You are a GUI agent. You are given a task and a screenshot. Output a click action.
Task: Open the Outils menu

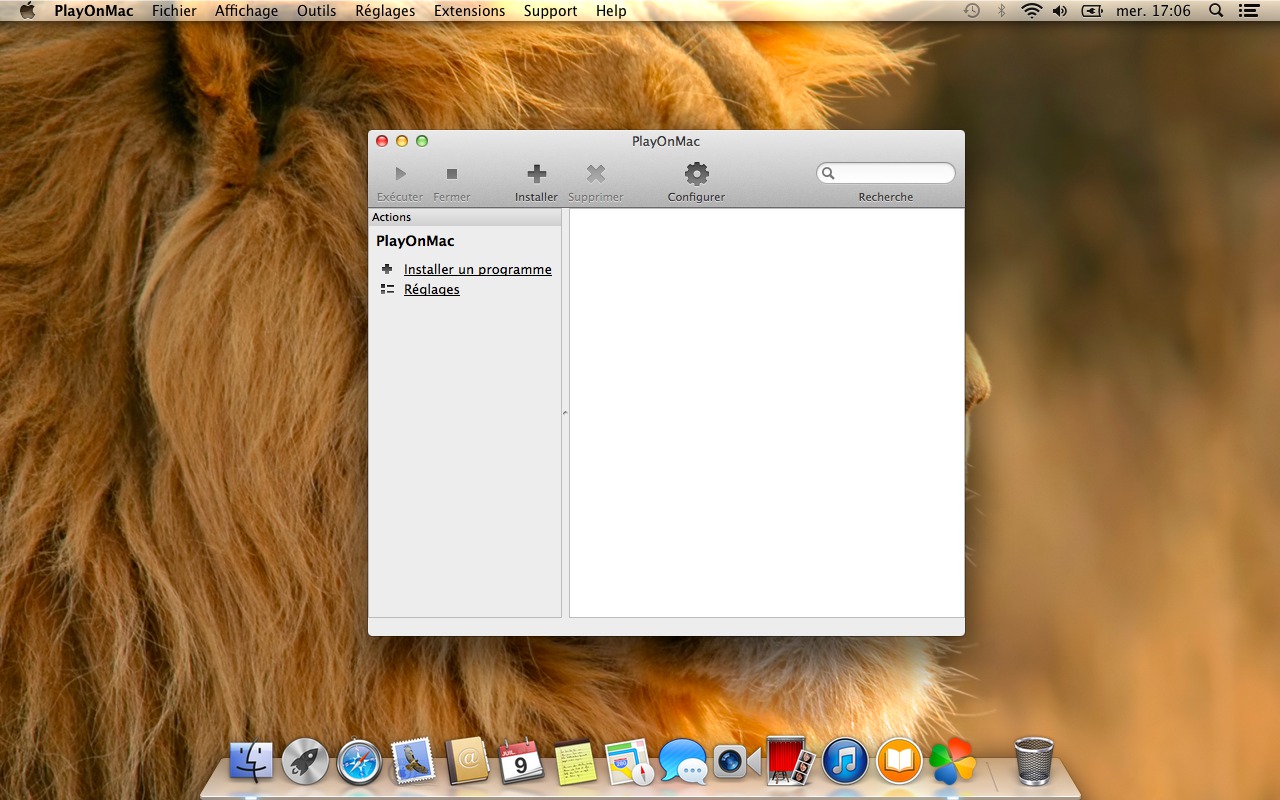click(316, 11)
